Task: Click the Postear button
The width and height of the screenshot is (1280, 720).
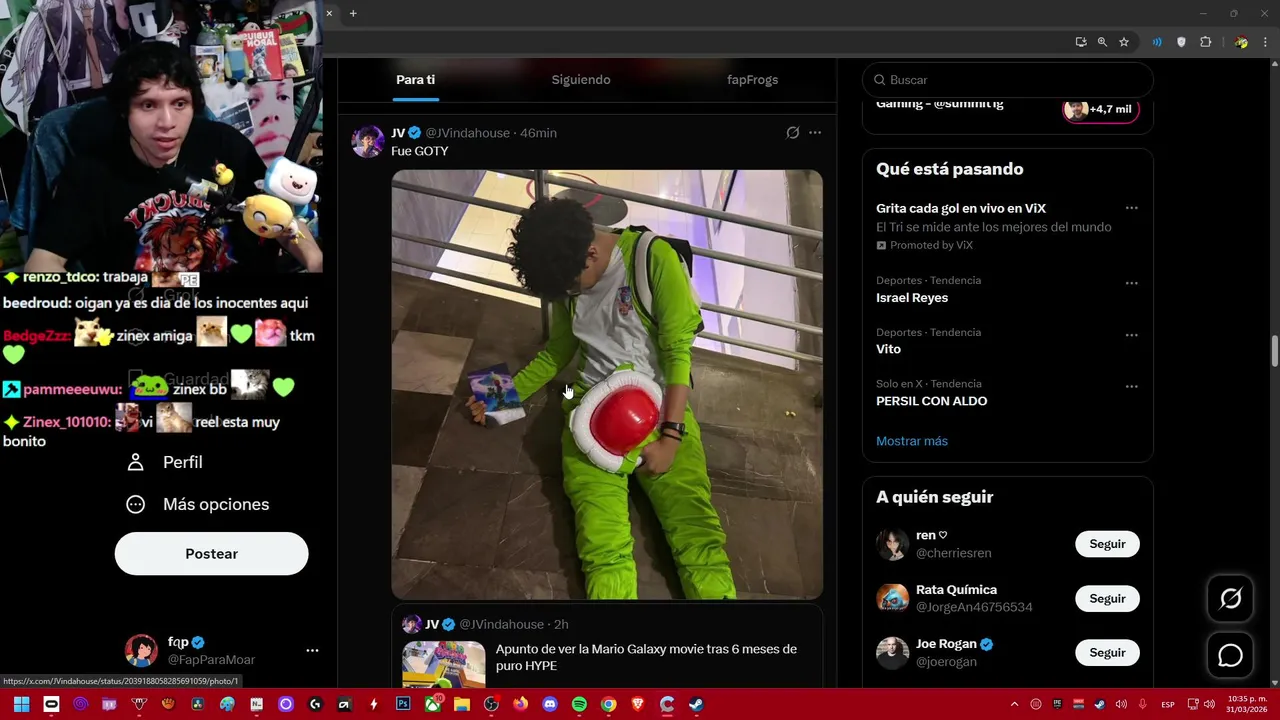Action: [211, 553]
